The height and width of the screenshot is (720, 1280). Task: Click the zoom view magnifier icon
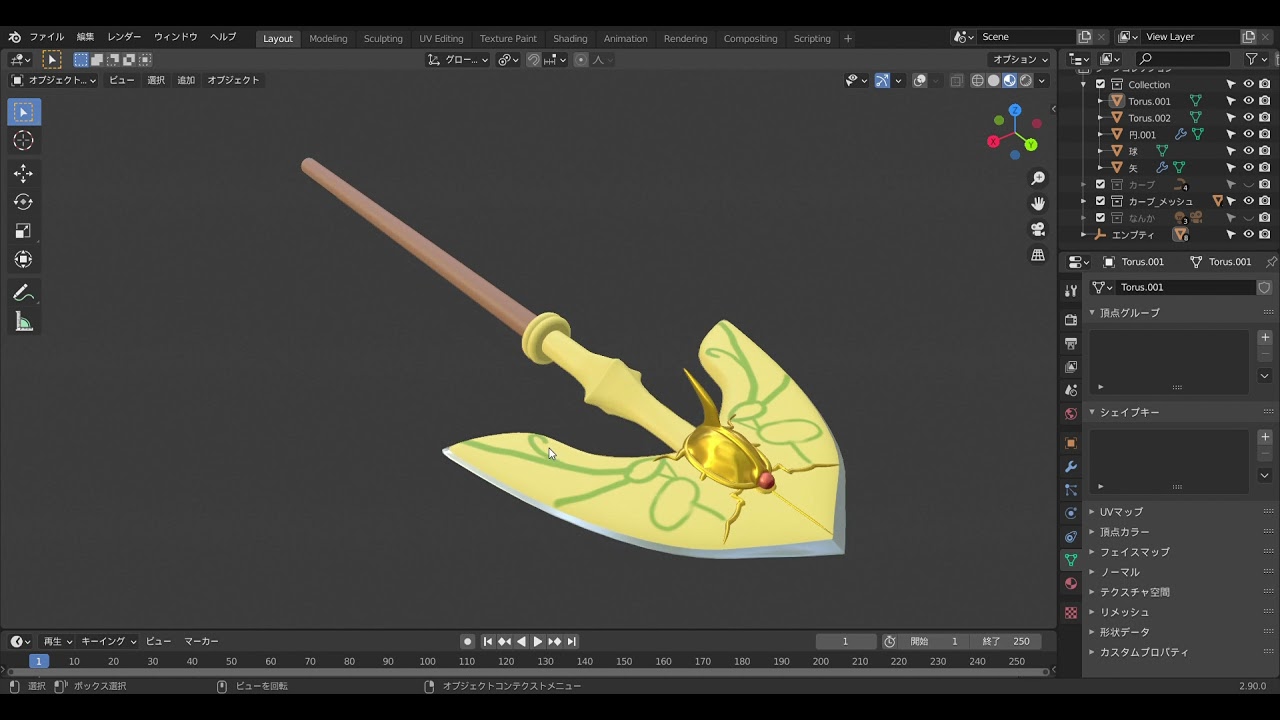[1038, 178]
